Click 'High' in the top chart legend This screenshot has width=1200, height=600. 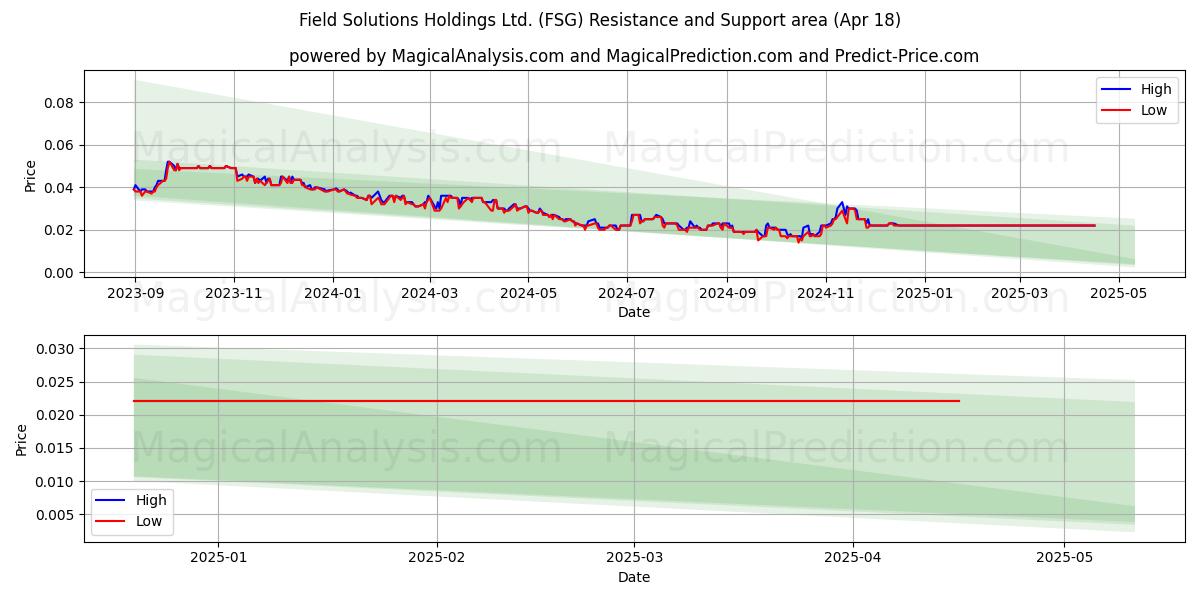1156,89
